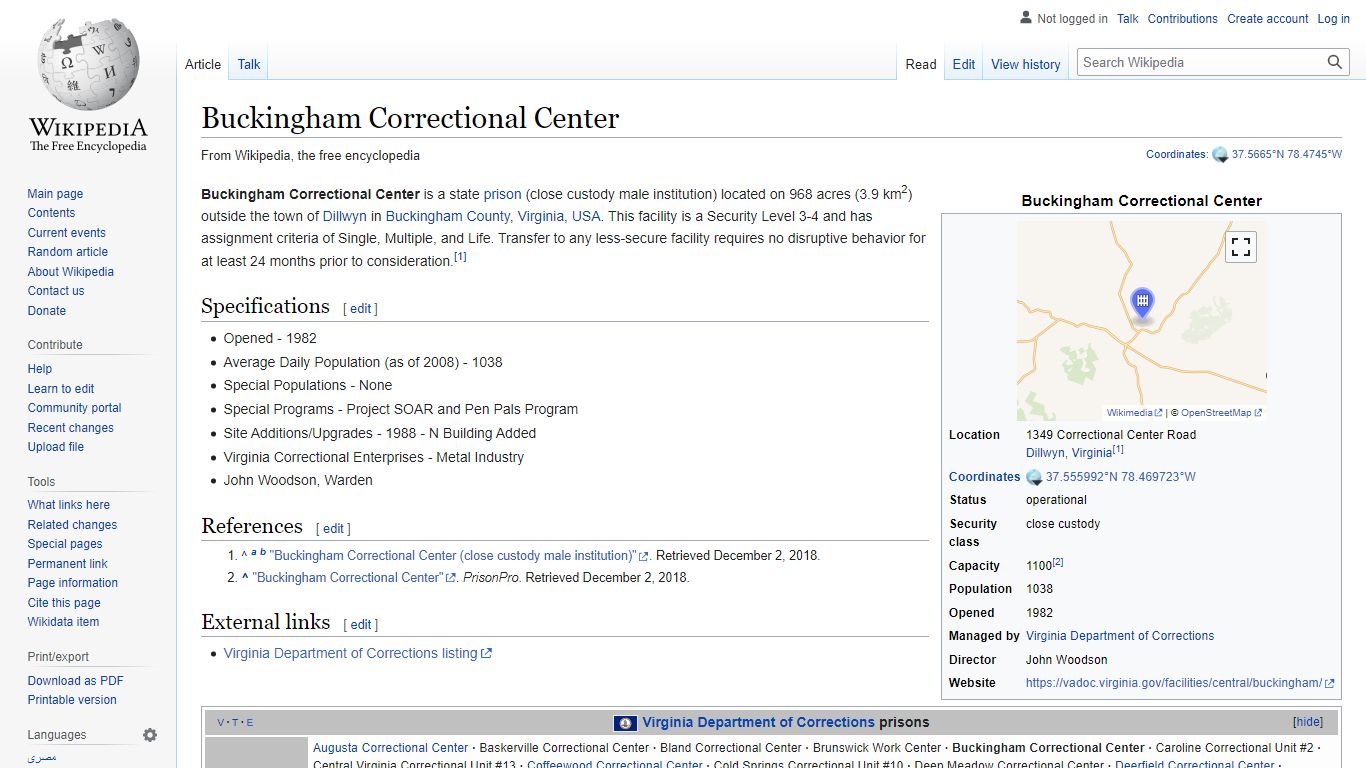The image size is (1366, 768).
Task: Open the Donate link
Action: (47, 311)
